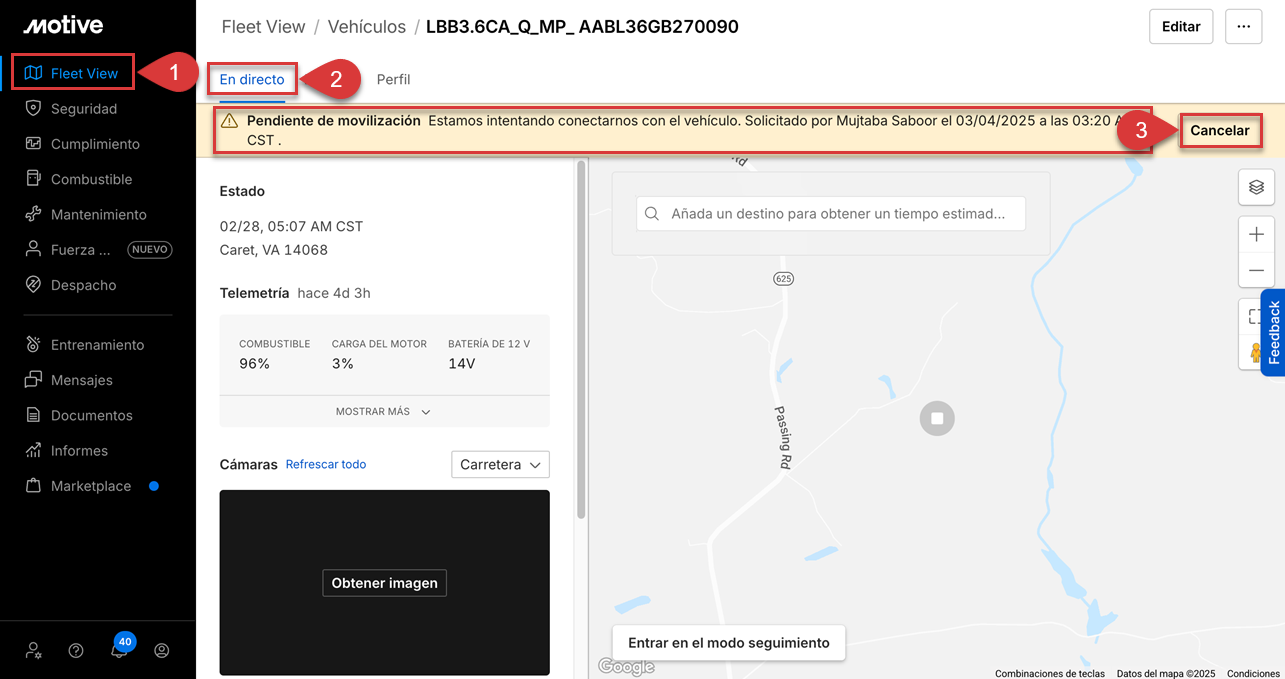The width and height of the screenshot is (1285, 679).
Task: Click the Editar button
Action: [x=1181, y=27]
